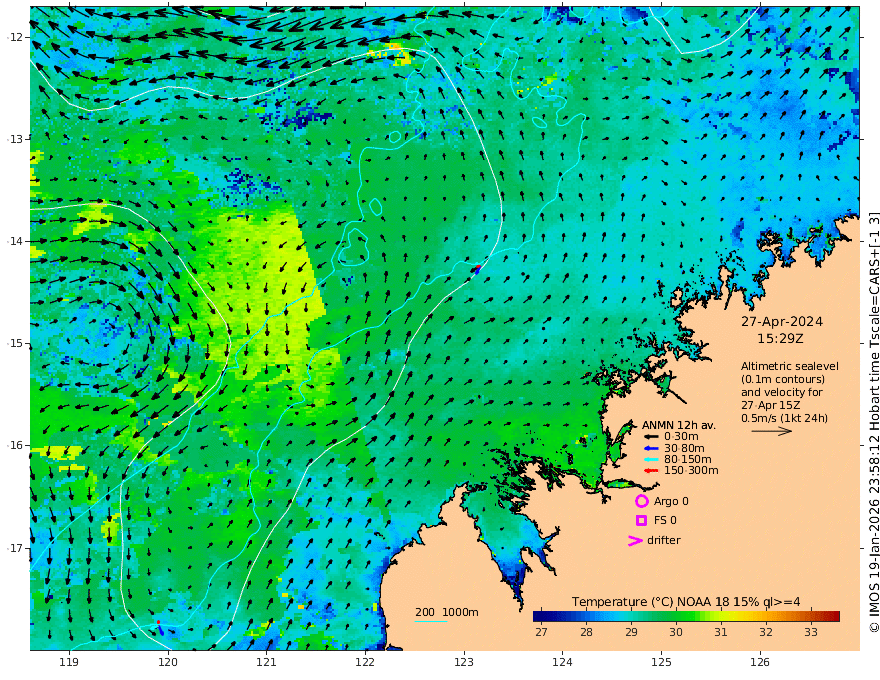Screen dimensions: 880x680
Task: Click the longitude axis label 126
Action: pos(760,663)
